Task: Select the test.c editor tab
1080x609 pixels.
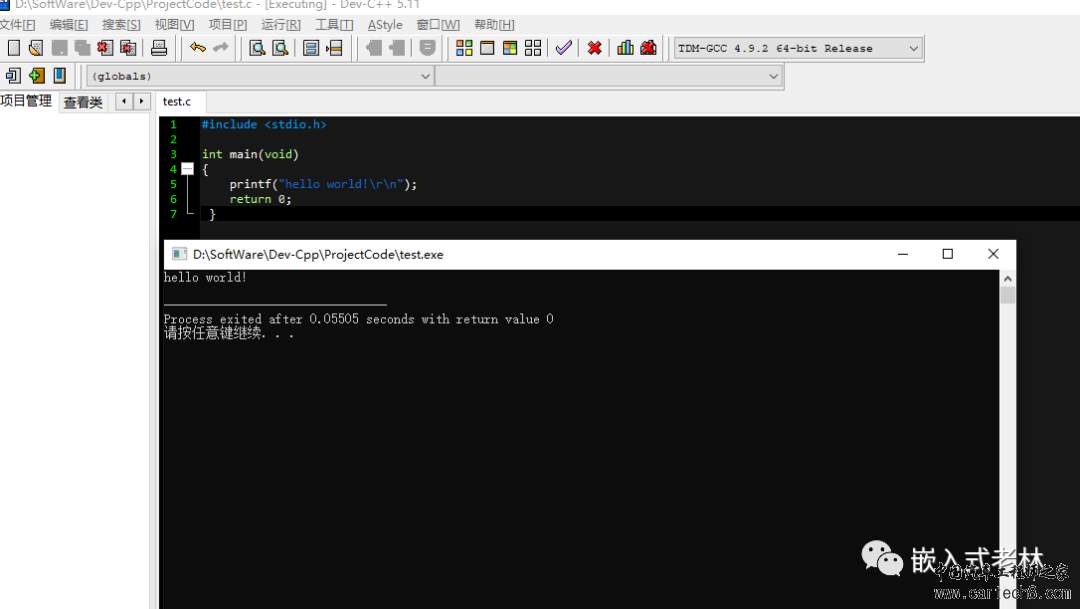Action: pos(177,101)
